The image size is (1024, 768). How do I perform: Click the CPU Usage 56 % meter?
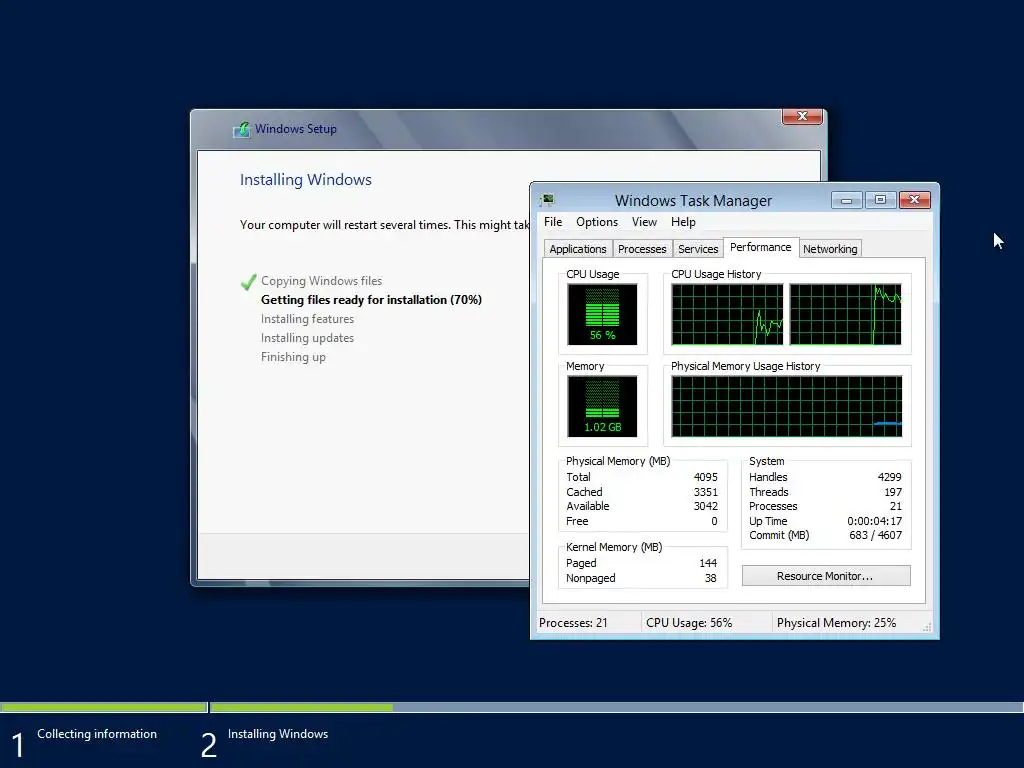tap(602, 314)
